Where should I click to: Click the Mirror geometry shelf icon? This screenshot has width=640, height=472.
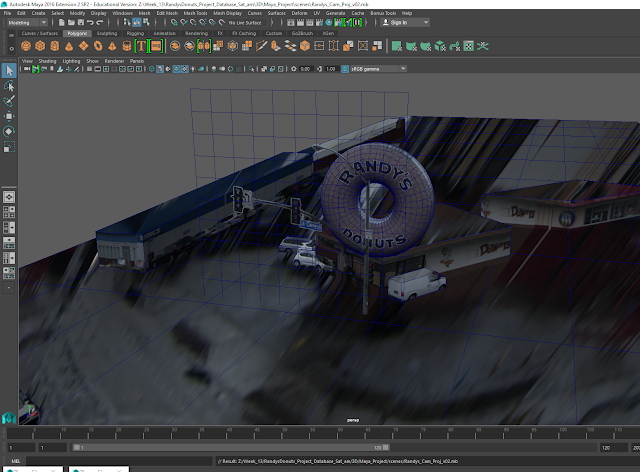pyautogui.click(x=204, y=46)
